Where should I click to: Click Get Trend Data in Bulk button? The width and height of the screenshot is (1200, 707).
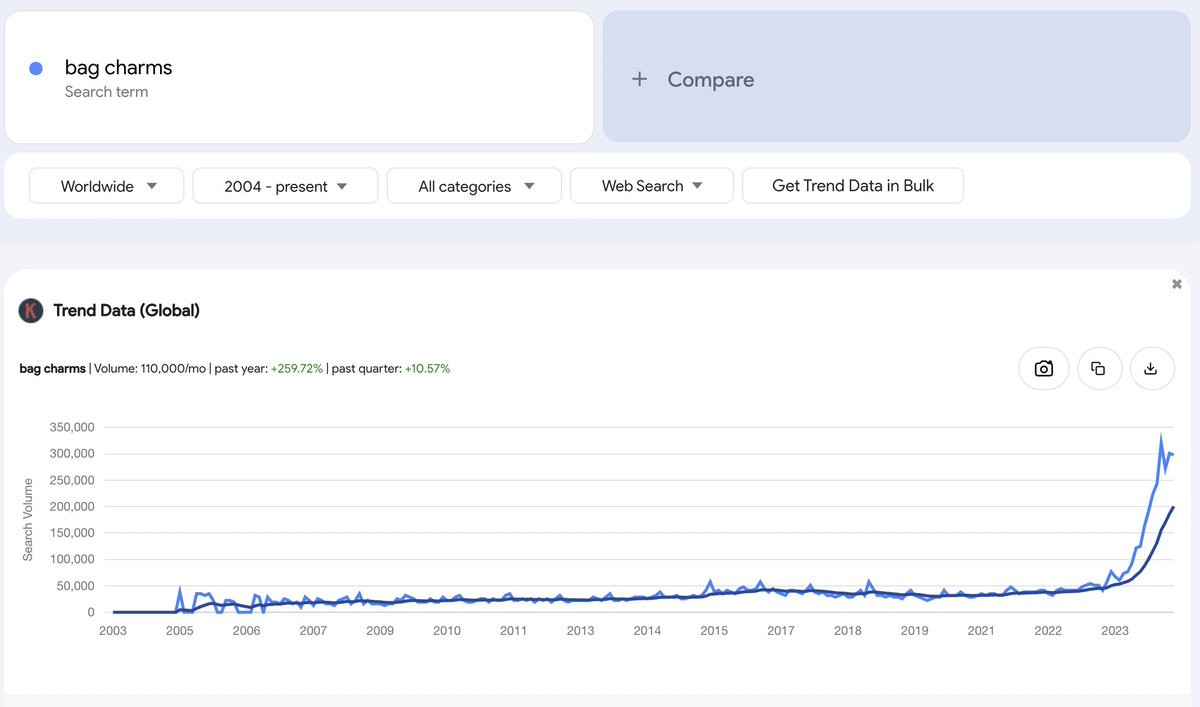853,186
